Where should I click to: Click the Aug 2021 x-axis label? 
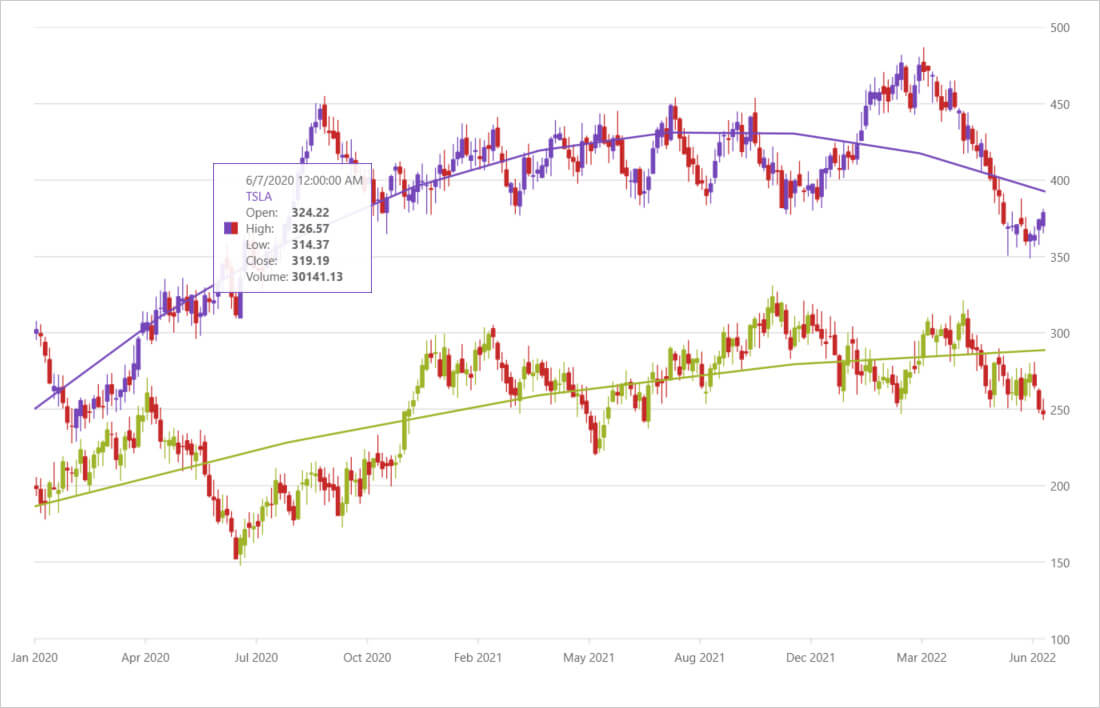click(700, 658)
